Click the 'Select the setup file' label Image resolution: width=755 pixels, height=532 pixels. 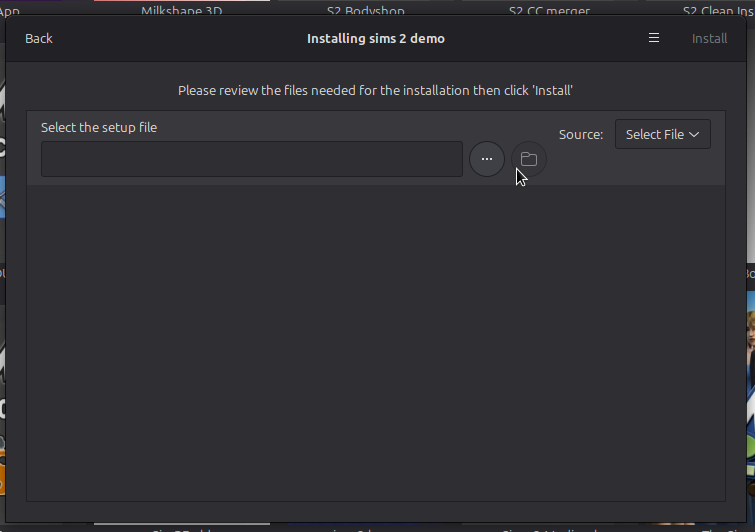click(99, 127)
